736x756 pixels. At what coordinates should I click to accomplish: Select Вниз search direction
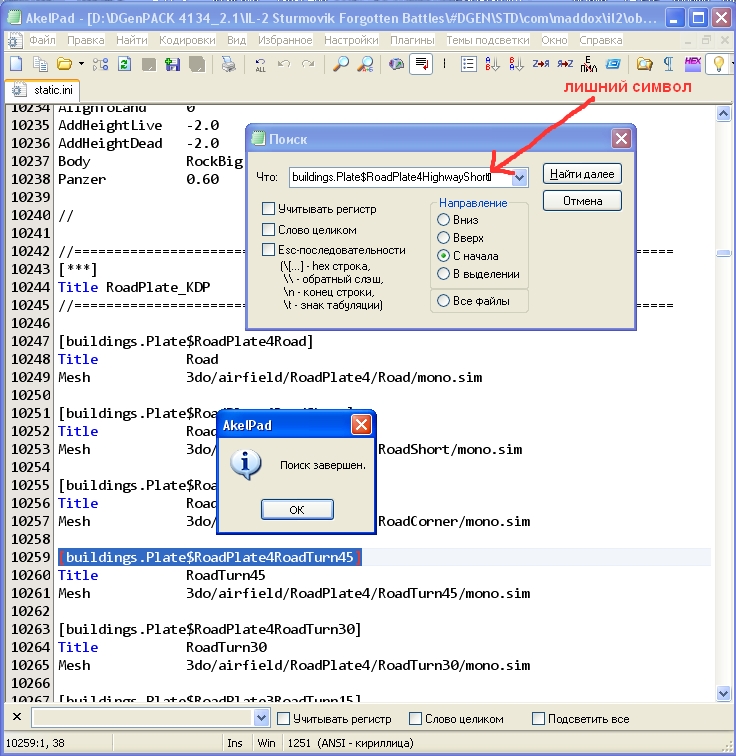[443, 220]
